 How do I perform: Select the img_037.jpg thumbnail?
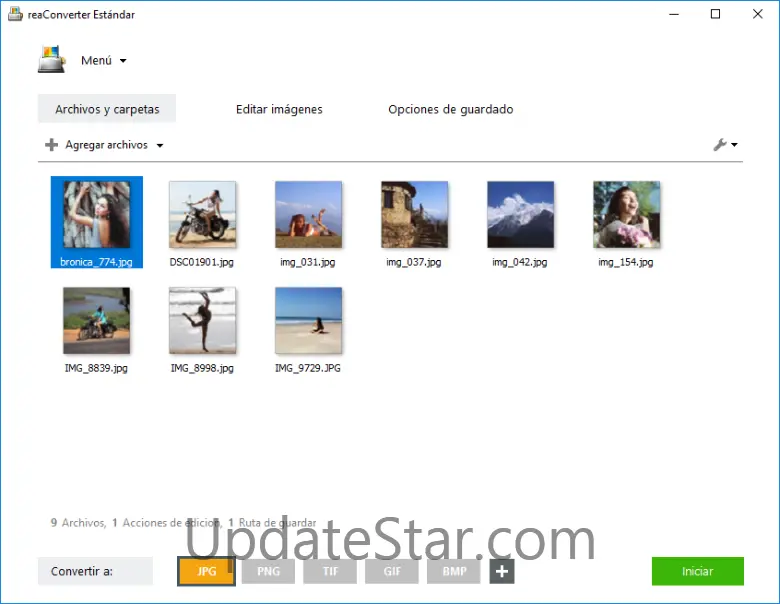pos(414,214)
